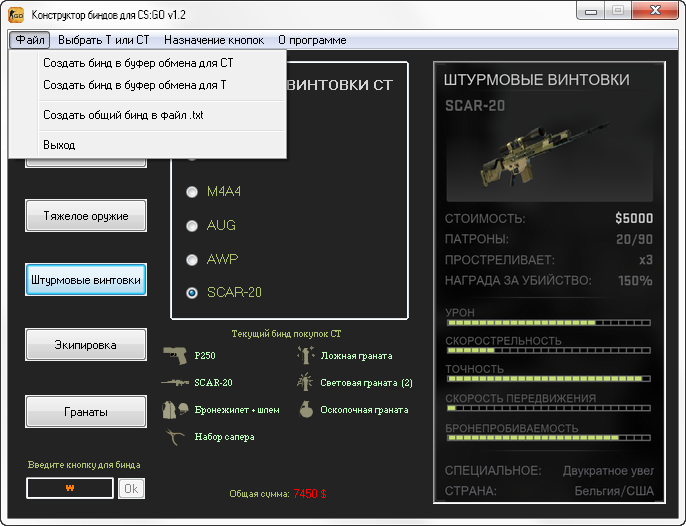Close the Конструктор биндов window
Screen dimensions: 686x526
(x=655, y=11)
